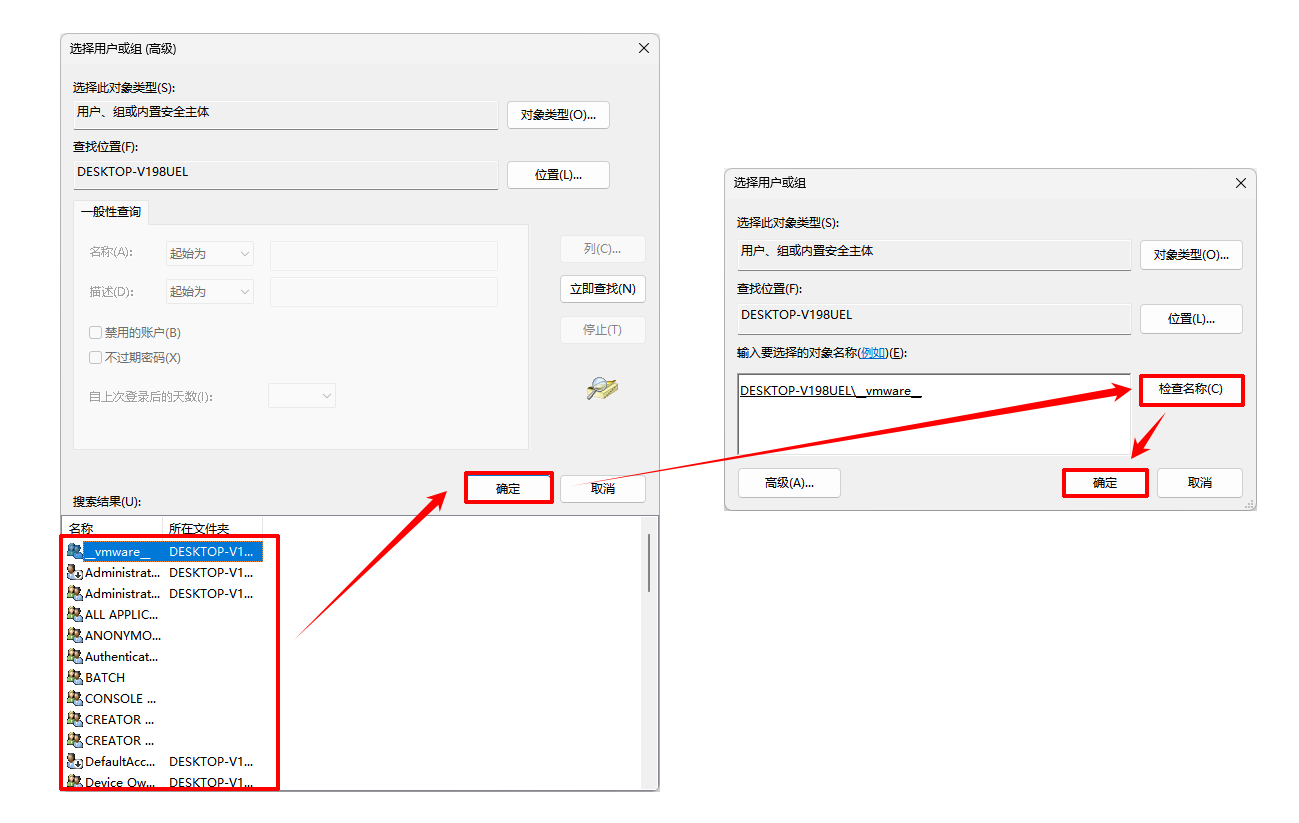This screenshot has height=823, width=1299.
Task: Select the CONSOLE ... result row
Action: click(x=162, y=698)
